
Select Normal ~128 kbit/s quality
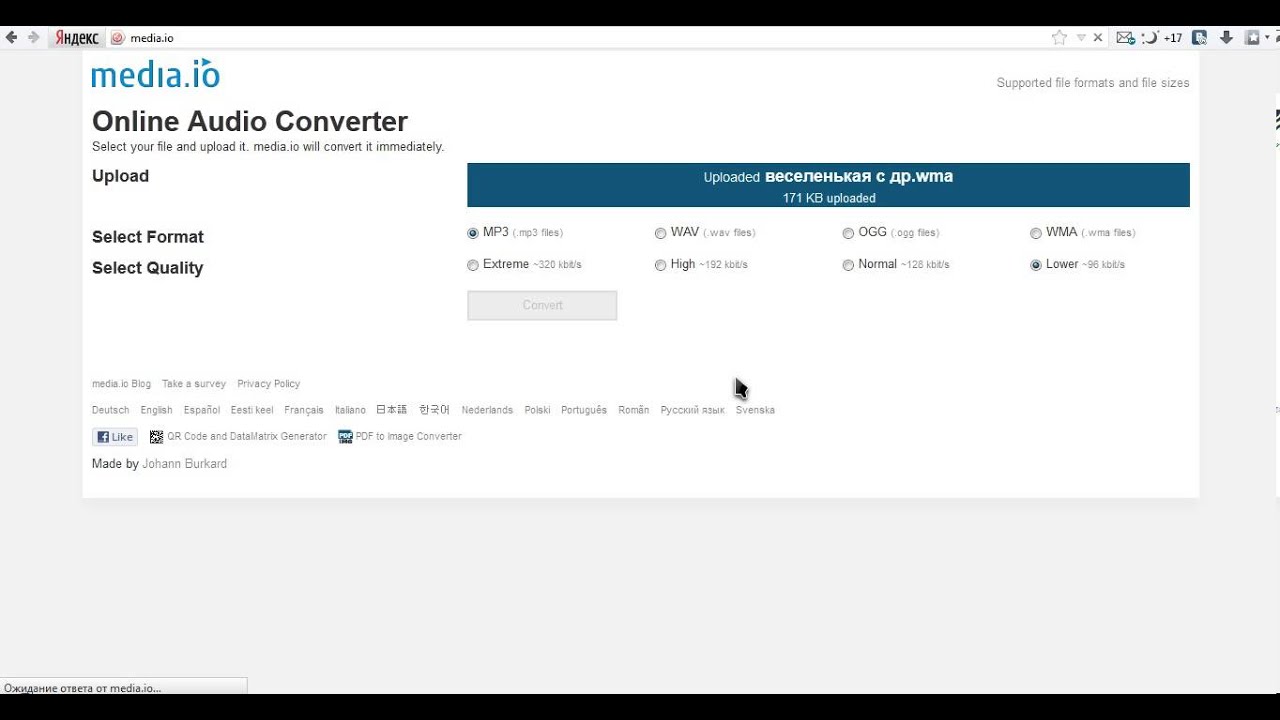[x=848, y=265]
